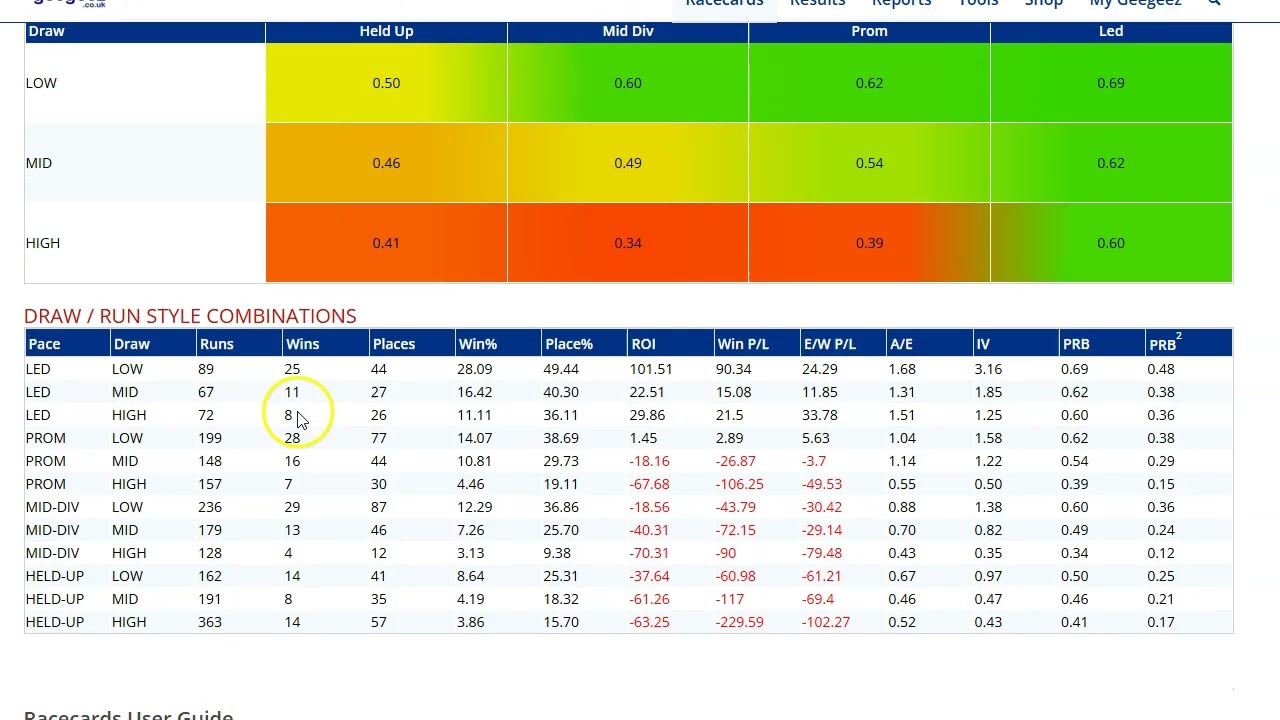Sort table by Runs column header
This screenshot has height=720, width=1280.
coord(216,344)
